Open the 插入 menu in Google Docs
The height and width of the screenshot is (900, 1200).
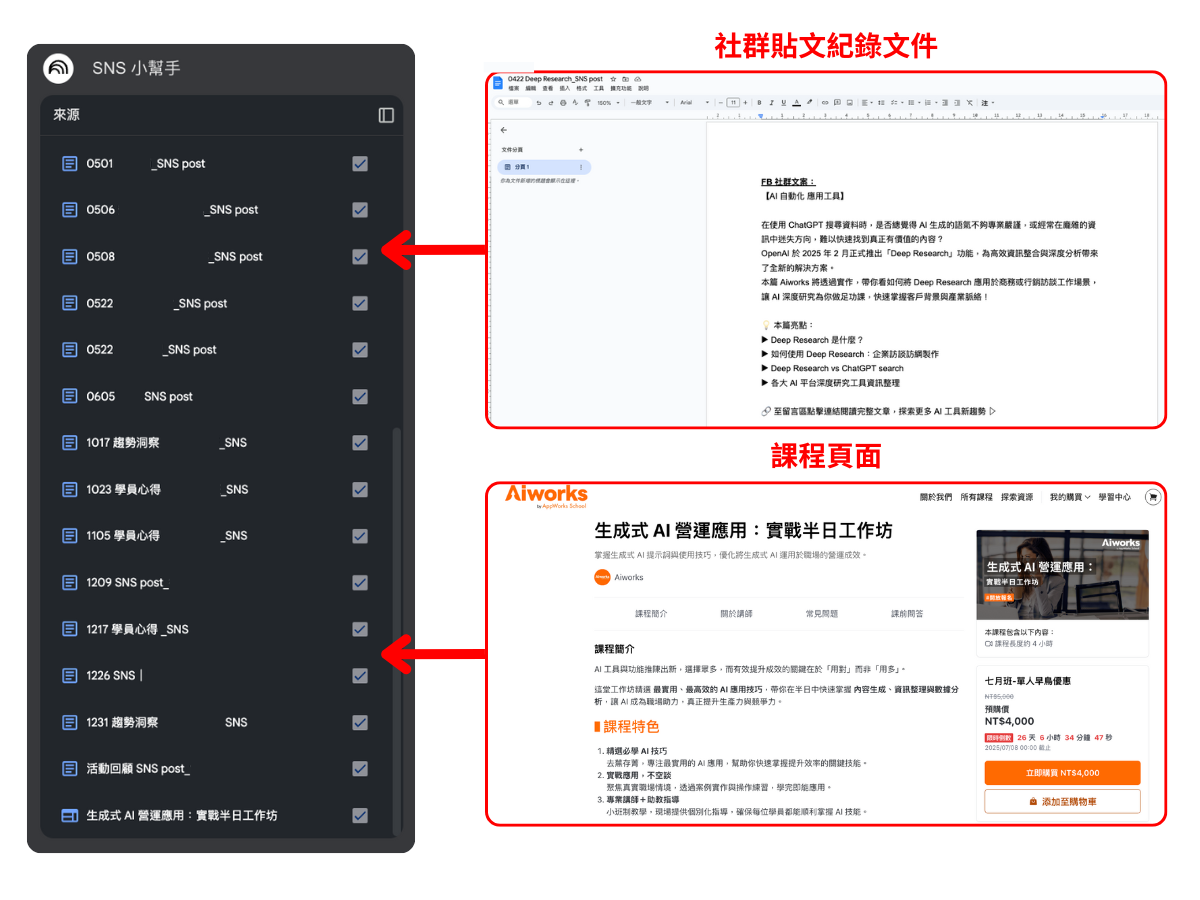564,88
